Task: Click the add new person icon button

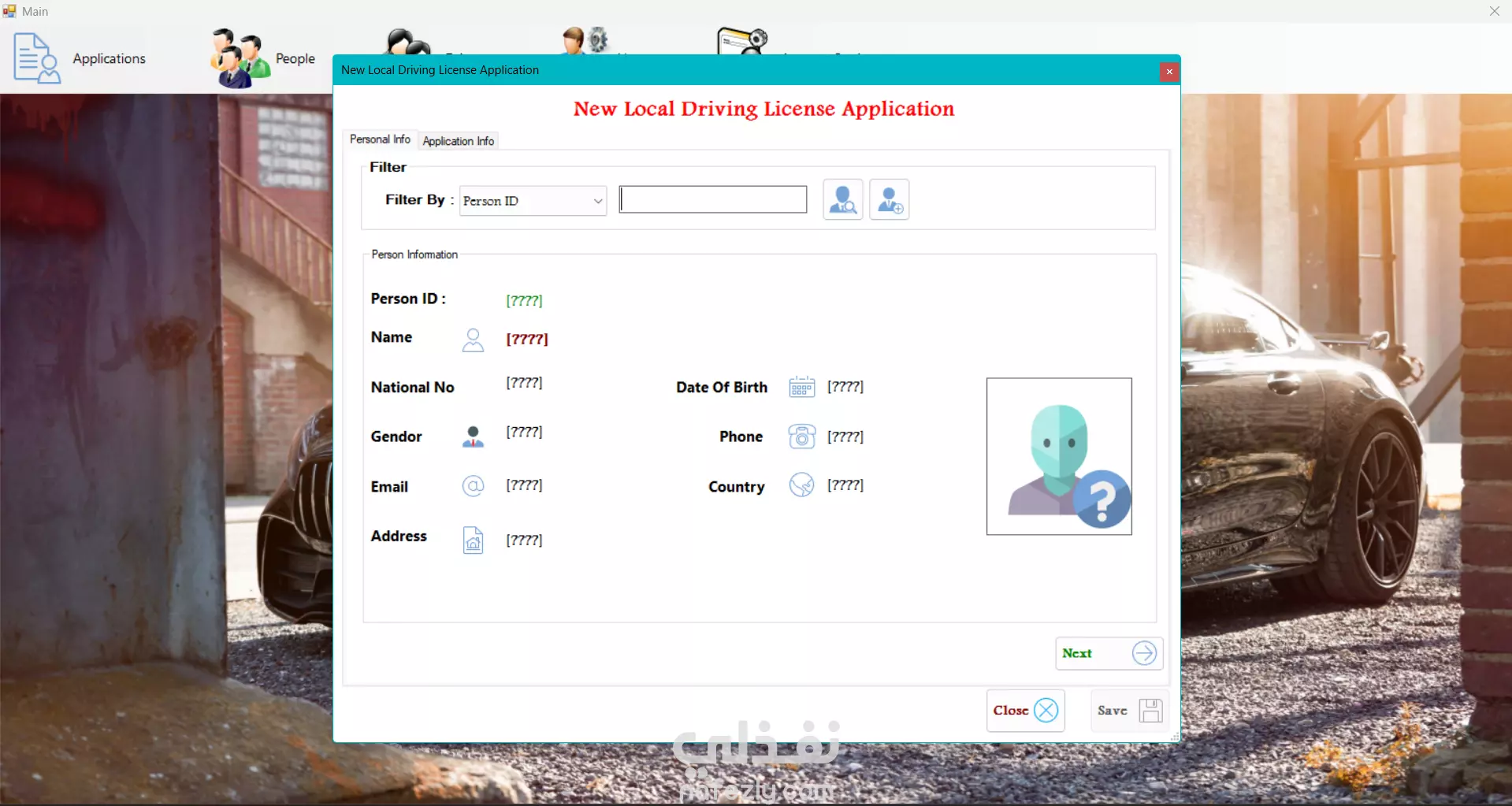Action: pyautogui.click(x=890, y=199)
